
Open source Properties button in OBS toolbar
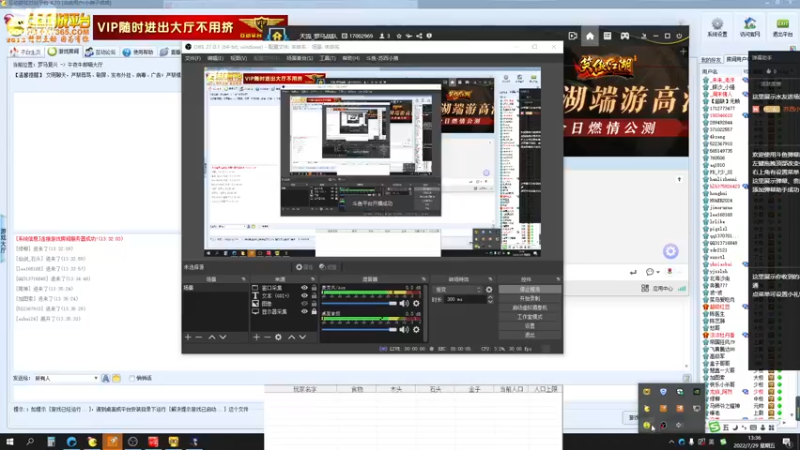pos(305,267)
